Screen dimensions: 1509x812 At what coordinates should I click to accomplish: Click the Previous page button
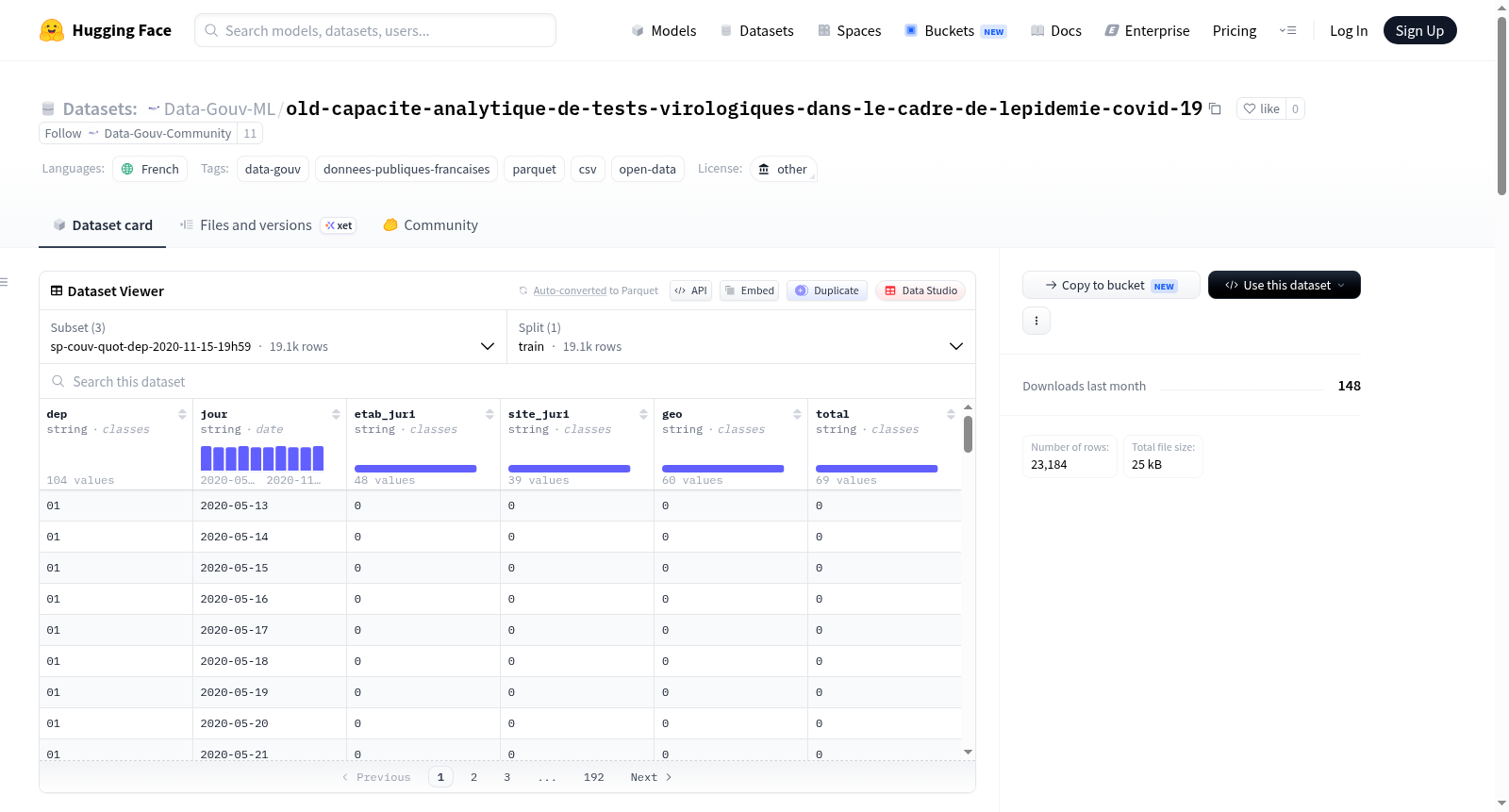click(376, 777)
